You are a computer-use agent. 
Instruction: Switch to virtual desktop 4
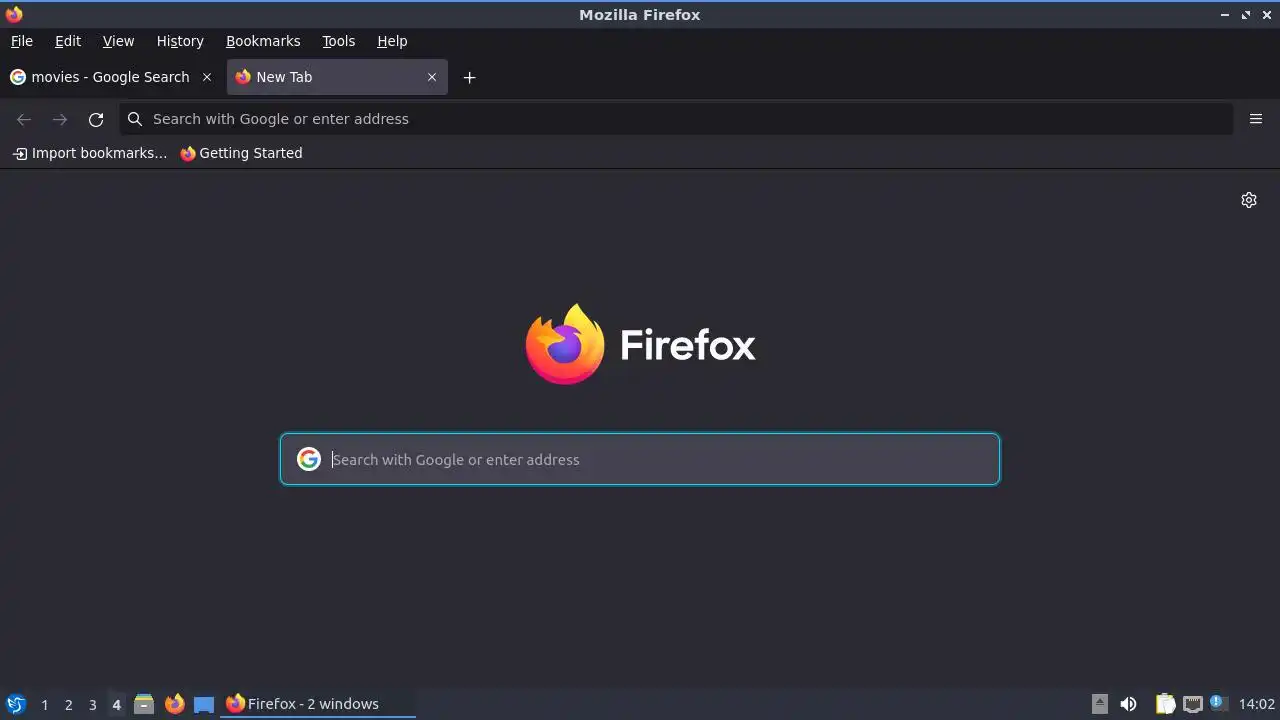116,704
